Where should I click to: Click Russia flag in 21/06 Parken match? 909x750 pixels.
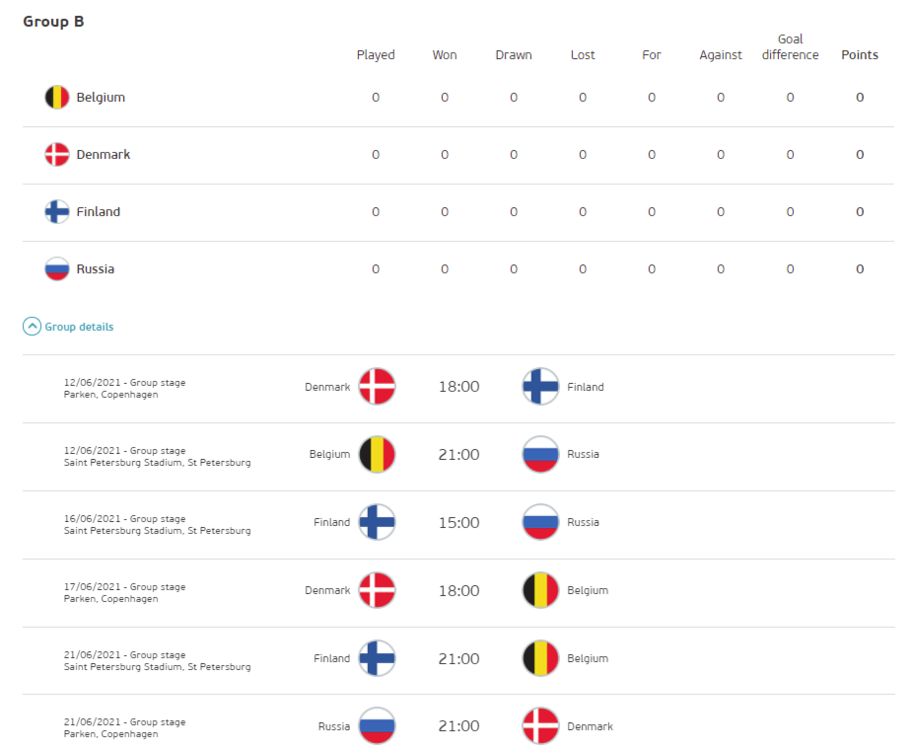pyautogui.click(x=377, y=726)
